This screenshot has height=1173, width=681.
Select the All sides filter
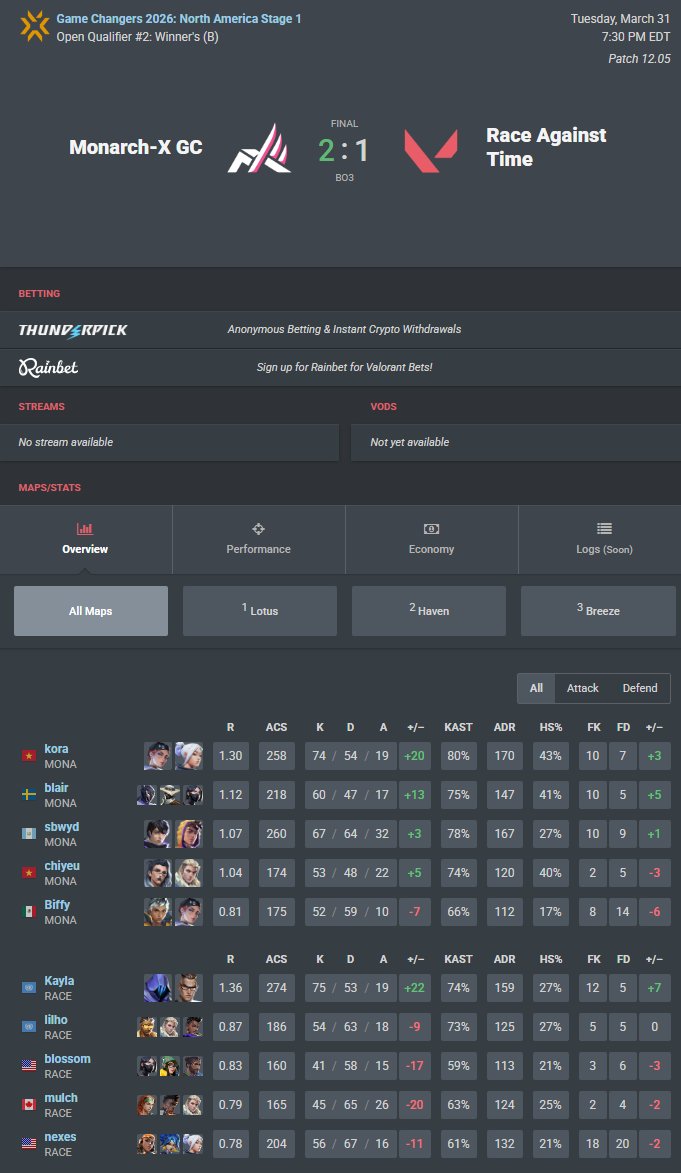pyautogui.click(x=537, y=688)
